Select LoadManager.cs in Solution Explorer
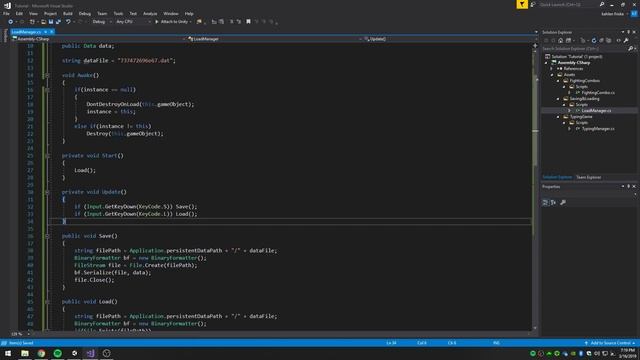Image resolution: width=640 pixels, height=360 pixels. tap(596, 111)
